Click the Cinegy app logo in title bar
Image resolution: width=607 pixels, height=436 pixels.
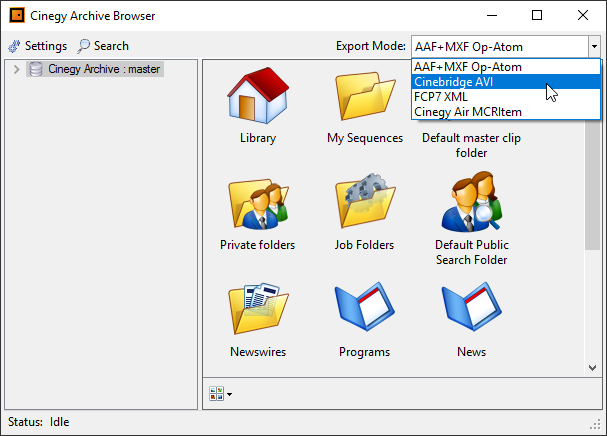click(x=17, y=15)
